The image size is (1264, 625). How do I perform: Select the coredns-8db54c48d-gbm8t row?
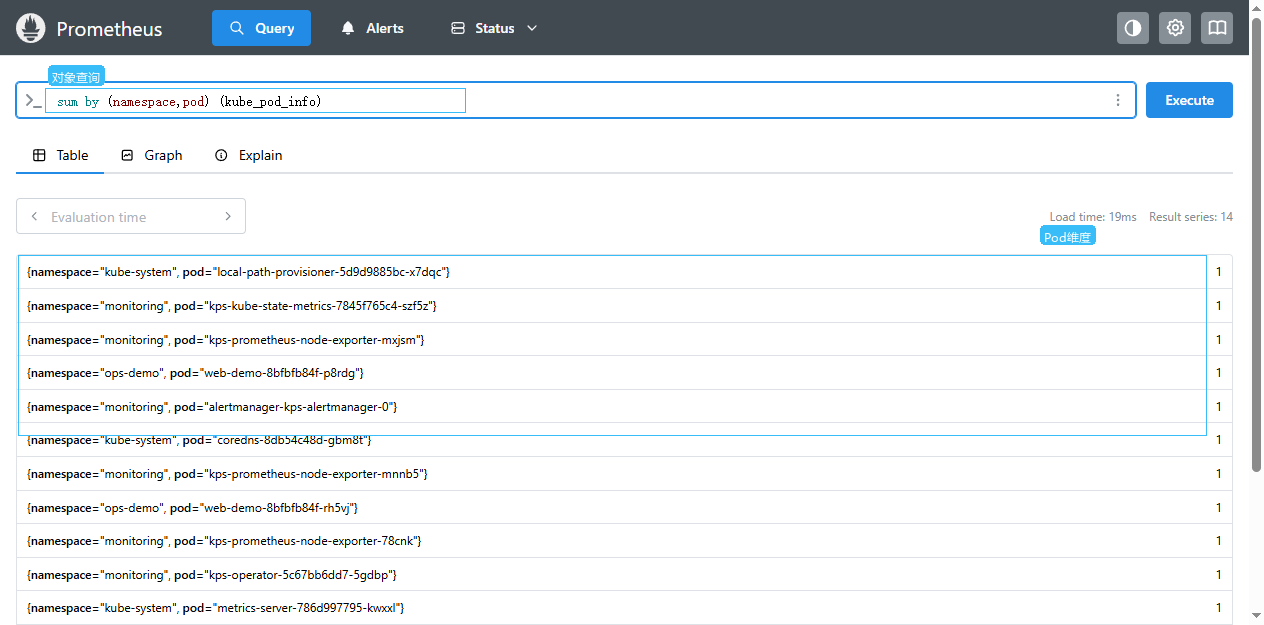[625, 440]
